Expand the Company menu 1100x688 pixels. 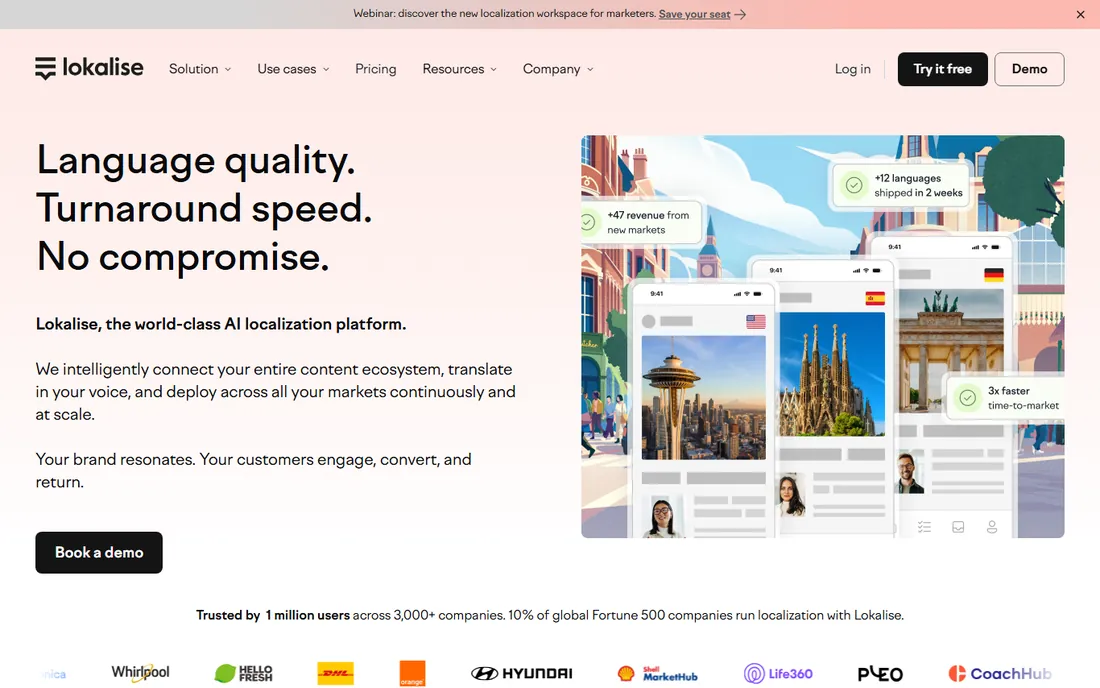[558, 69]
